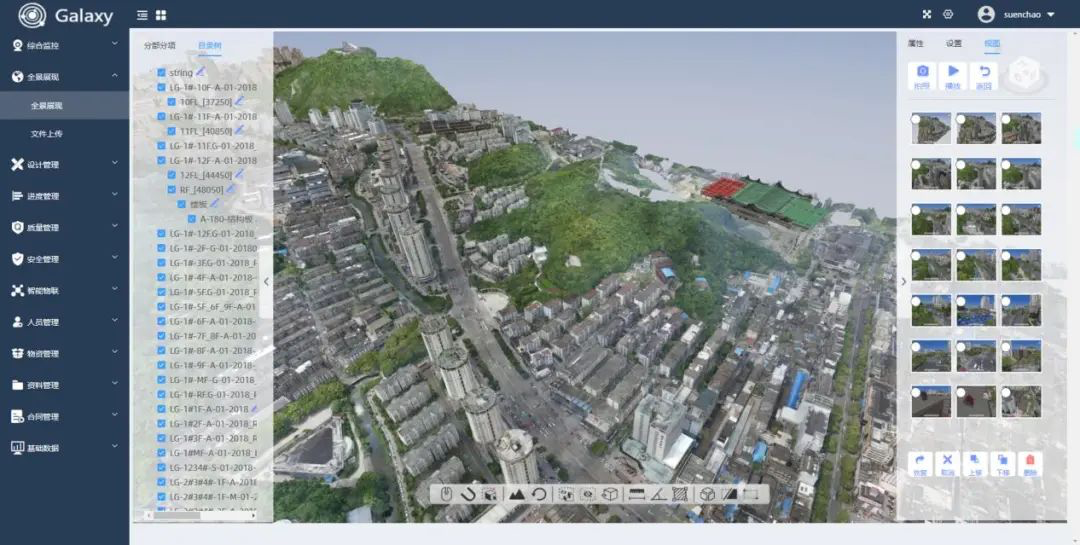Open the suenchao user dropdown

[x=1016, y=14]
